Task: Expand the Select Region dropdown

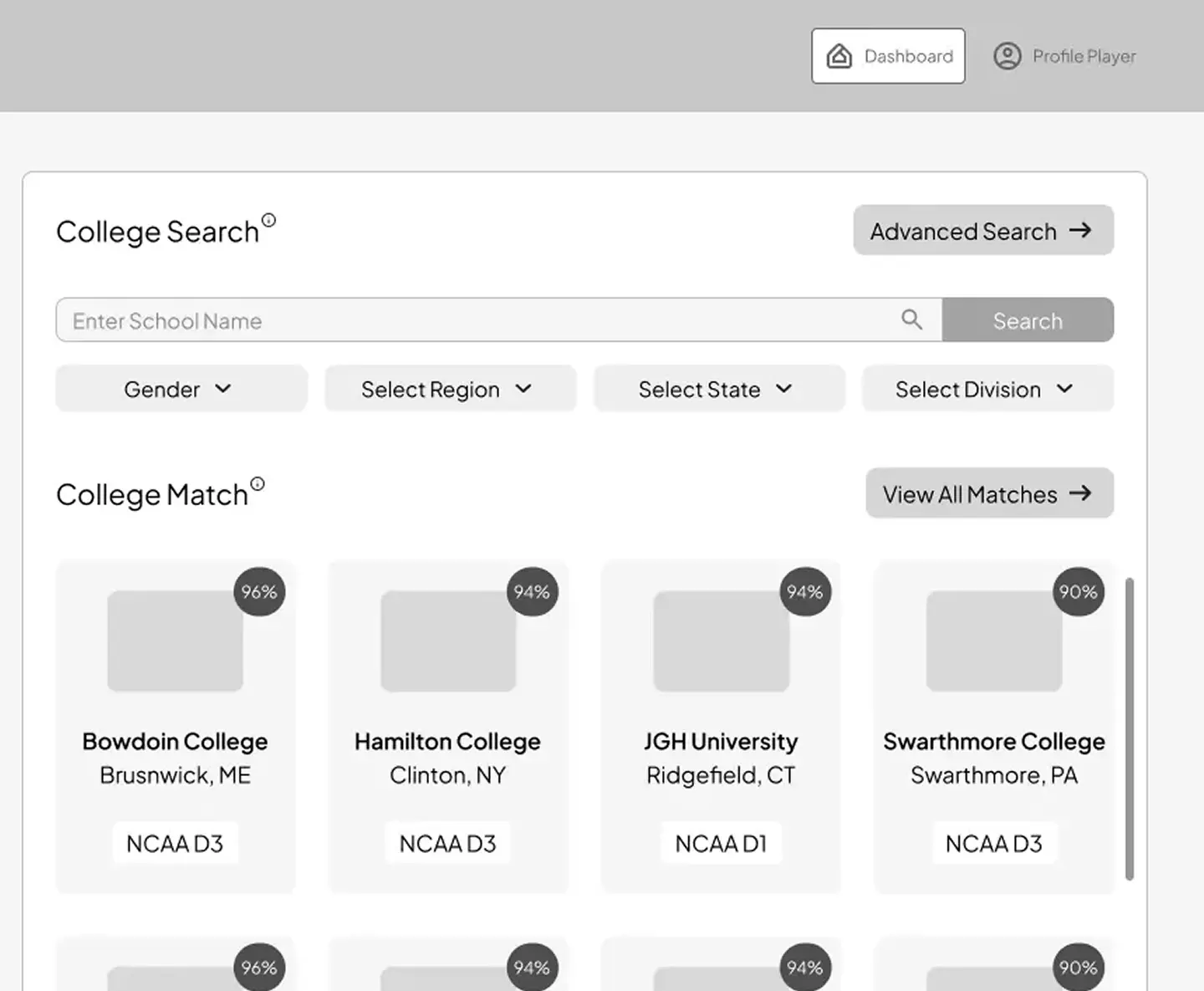Action: [x=450, y=389]
